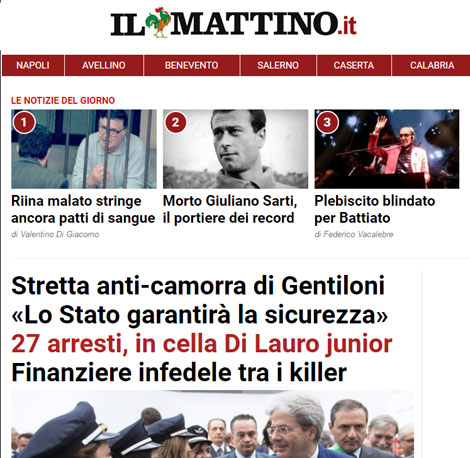
Task: Select the Benevento menu item
Action: pyautogui.click(x=192, y=65)
